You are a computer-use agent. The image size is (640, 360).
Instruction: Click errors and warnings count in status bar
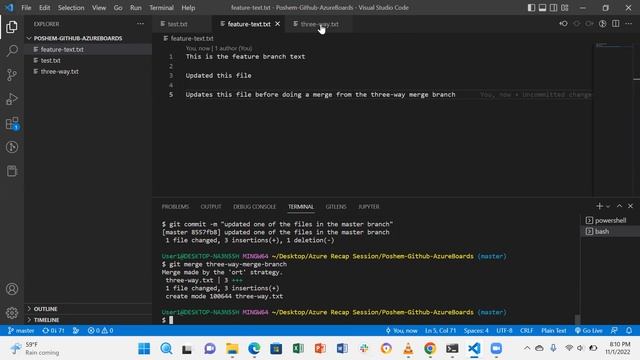(100, 331)
